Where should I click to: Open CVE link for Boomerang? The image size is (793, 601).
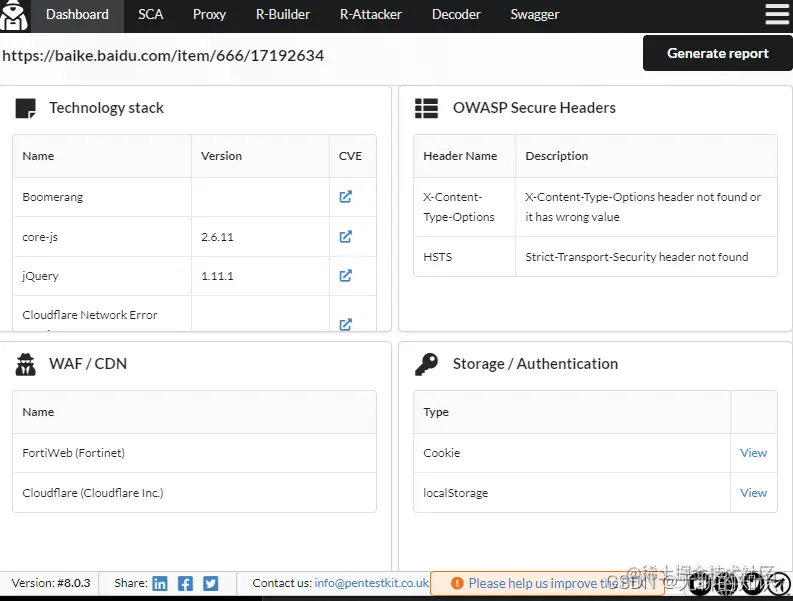[x=345, y=197]
